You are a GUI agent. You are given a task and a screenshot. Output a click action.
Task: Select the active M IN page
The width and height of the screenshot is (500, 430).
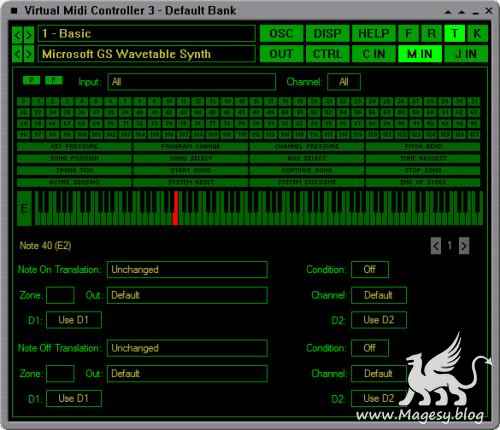coord(420,54)
